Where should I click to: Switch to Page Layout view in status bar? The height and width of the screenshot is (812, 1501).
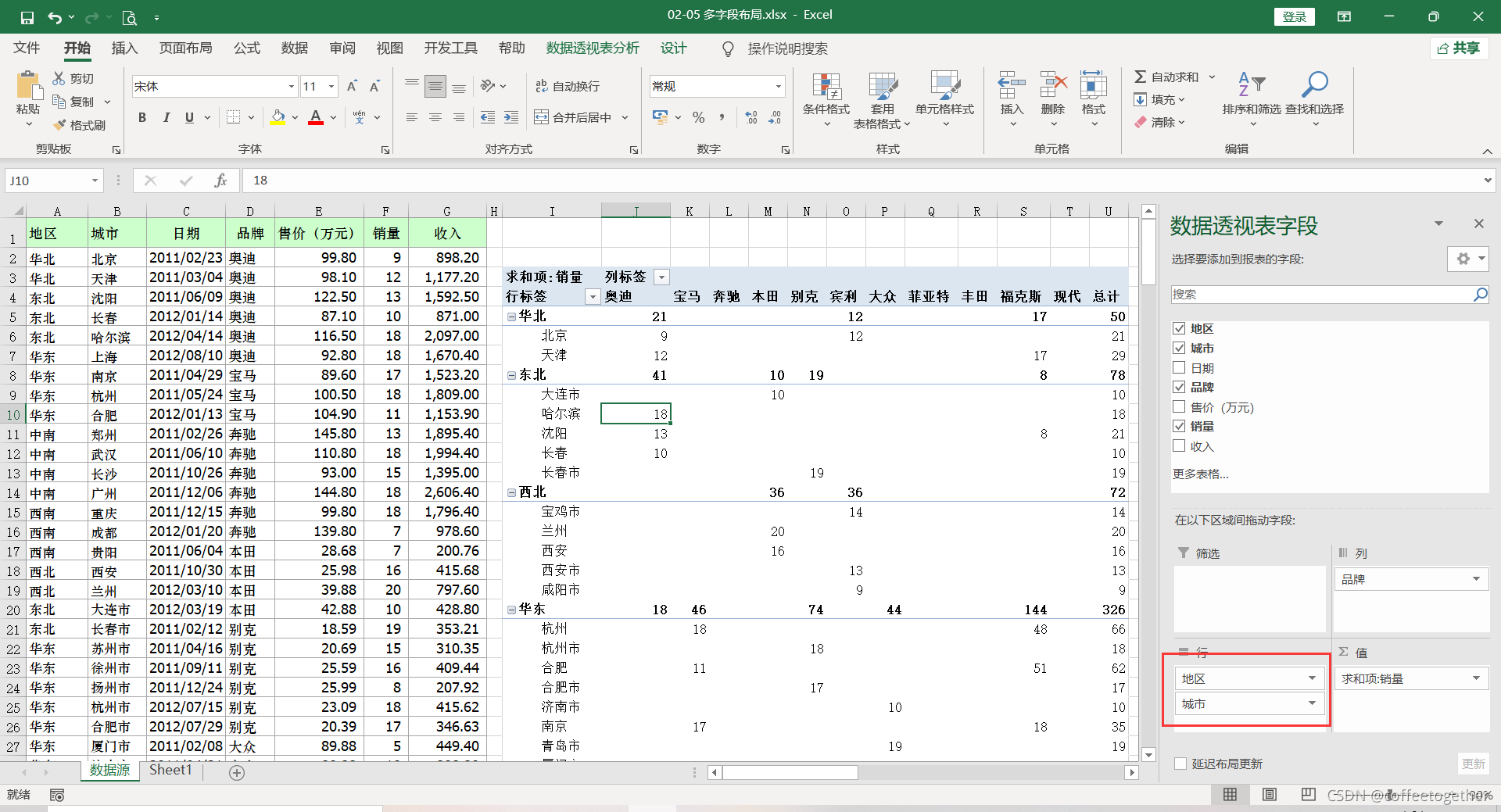[x=1270, y=795]
